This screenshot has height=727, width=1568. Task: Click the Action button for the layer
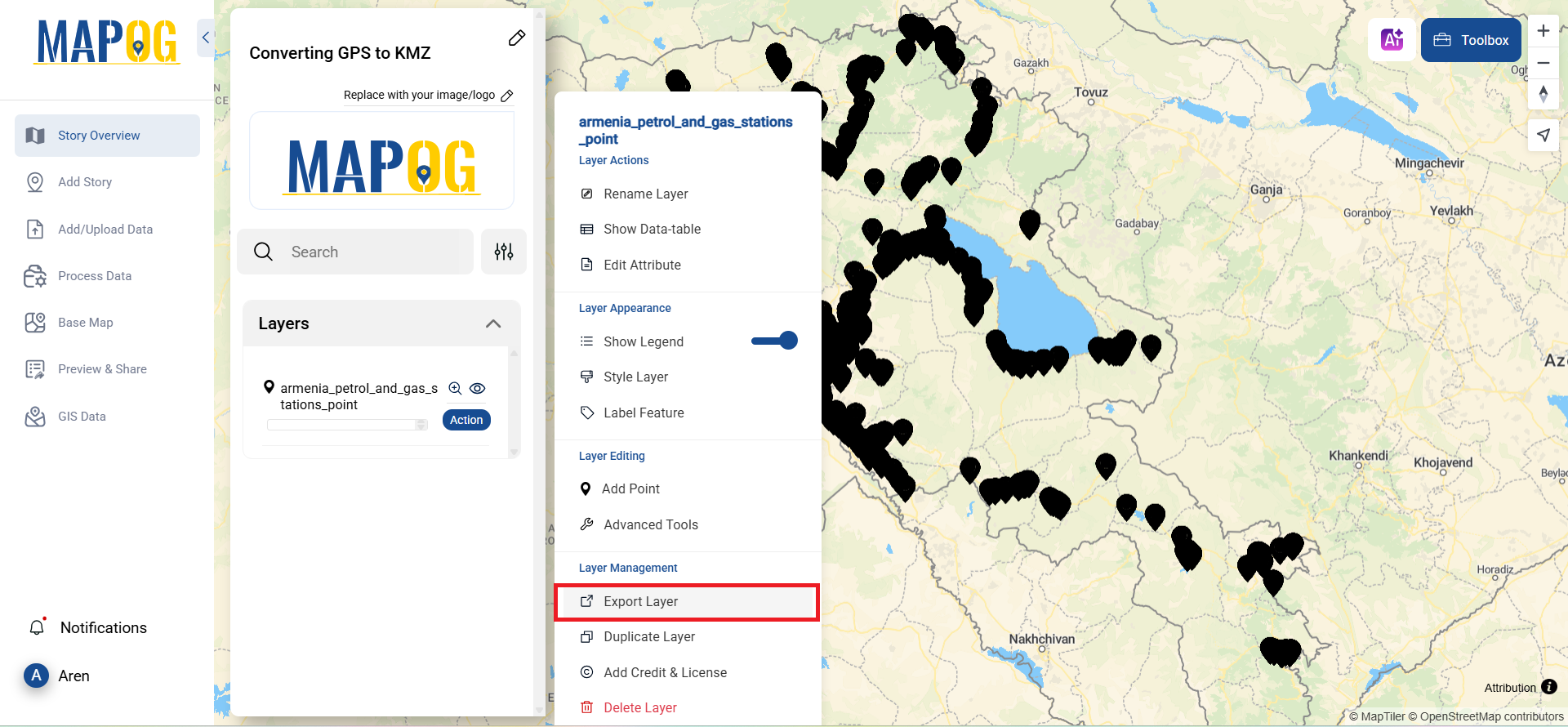[466, 420]
